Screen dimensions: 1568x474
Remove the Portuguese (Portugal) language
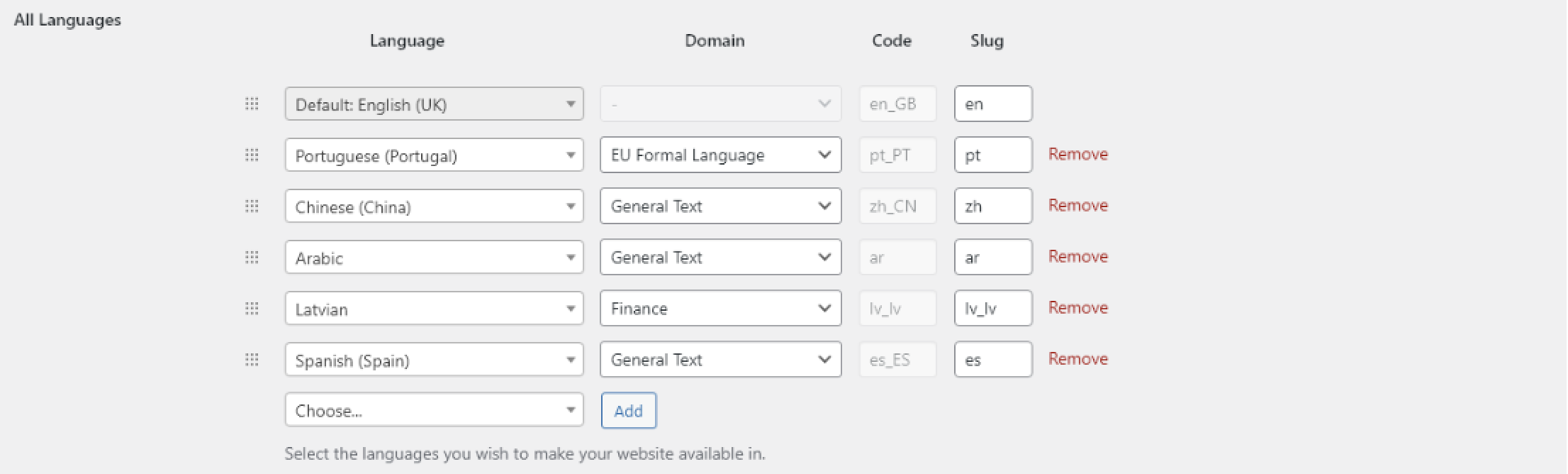click(1078, 154)
